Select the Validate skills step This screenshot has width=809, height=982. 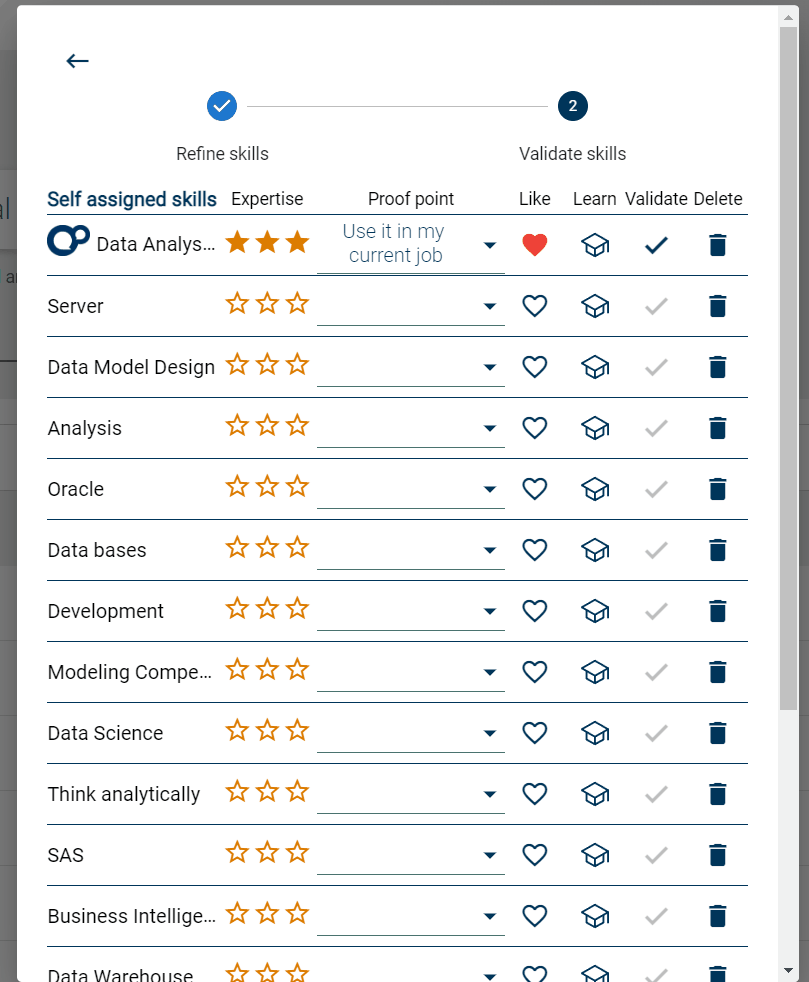click(x=573, y=105)
